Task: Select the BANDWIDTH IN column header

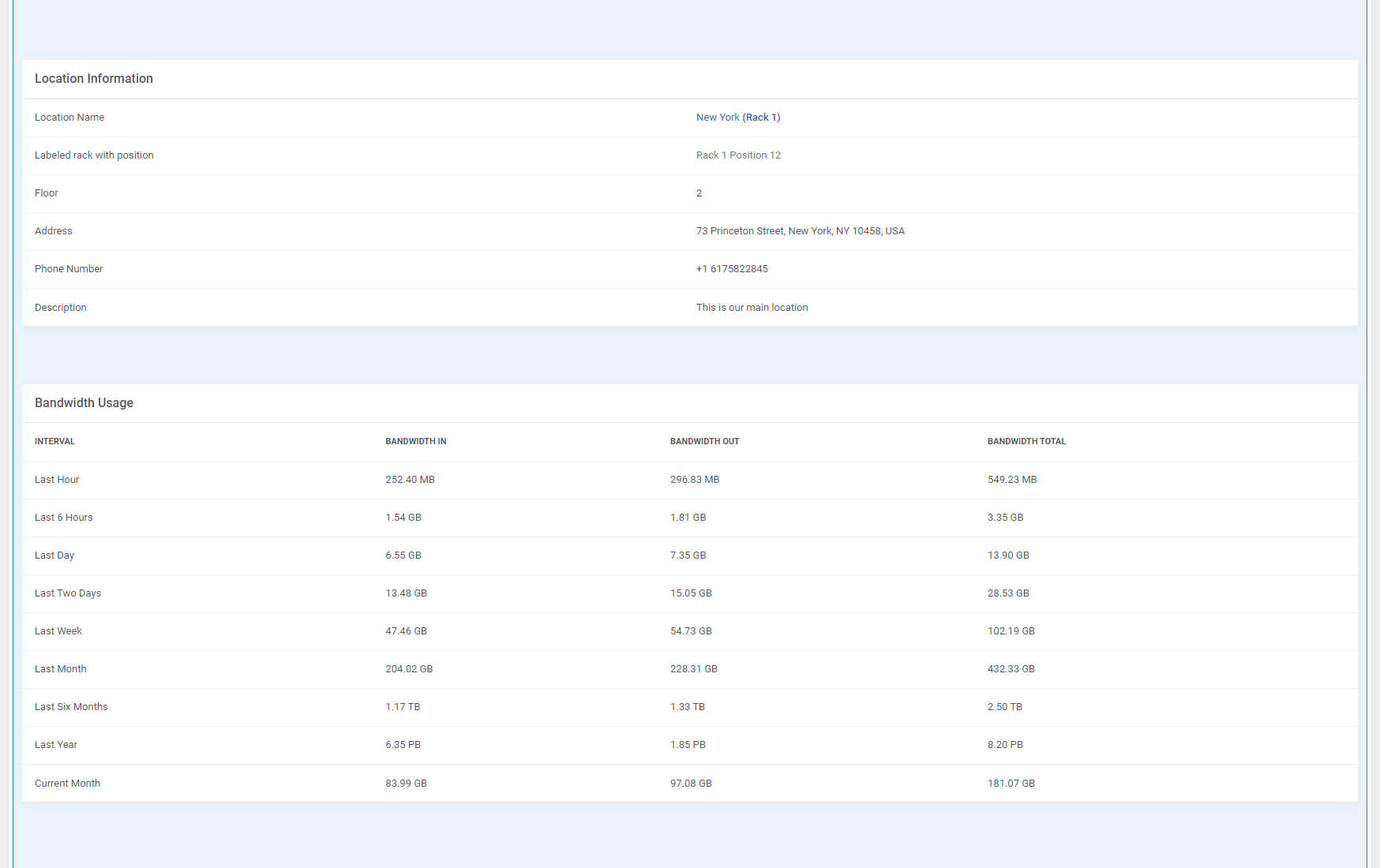Action: click(x=416, y=441)
